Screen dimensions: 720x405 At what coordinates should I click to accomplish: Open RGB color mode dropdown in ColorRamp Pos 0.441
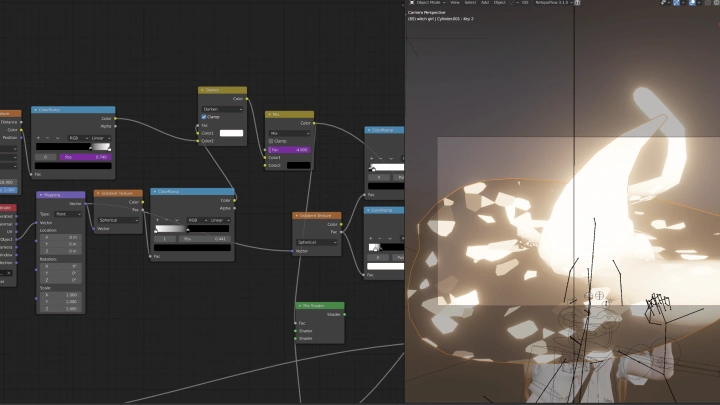197,220
